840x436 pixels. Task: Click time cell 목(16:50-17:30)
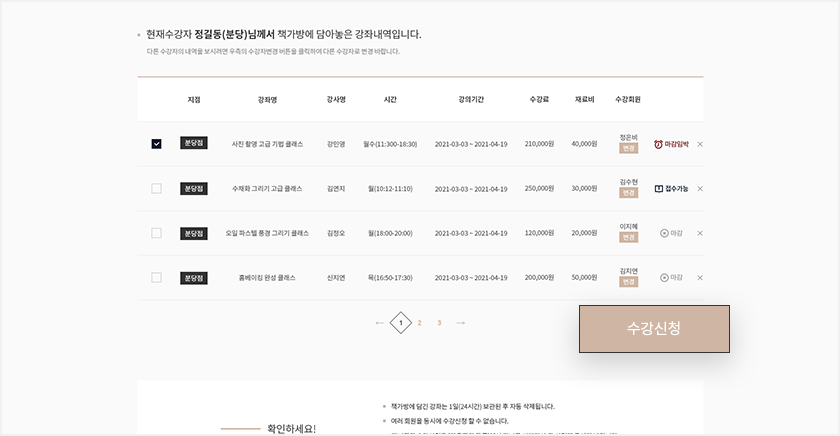click(390, 277)
